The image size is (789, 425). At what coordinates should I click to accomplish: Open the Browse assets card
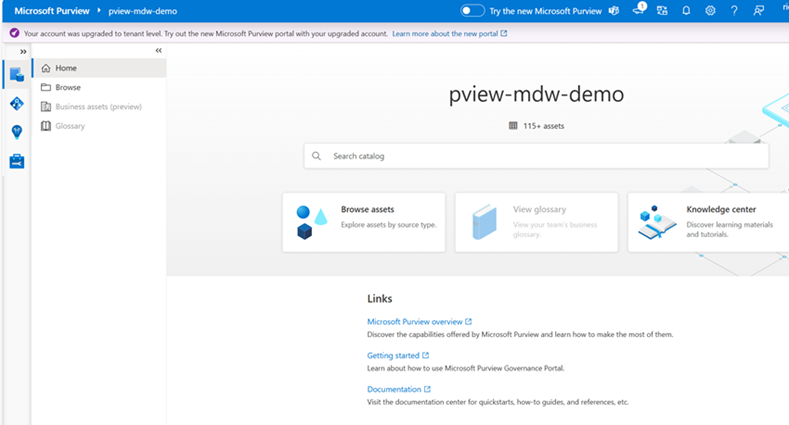[364, 222]
